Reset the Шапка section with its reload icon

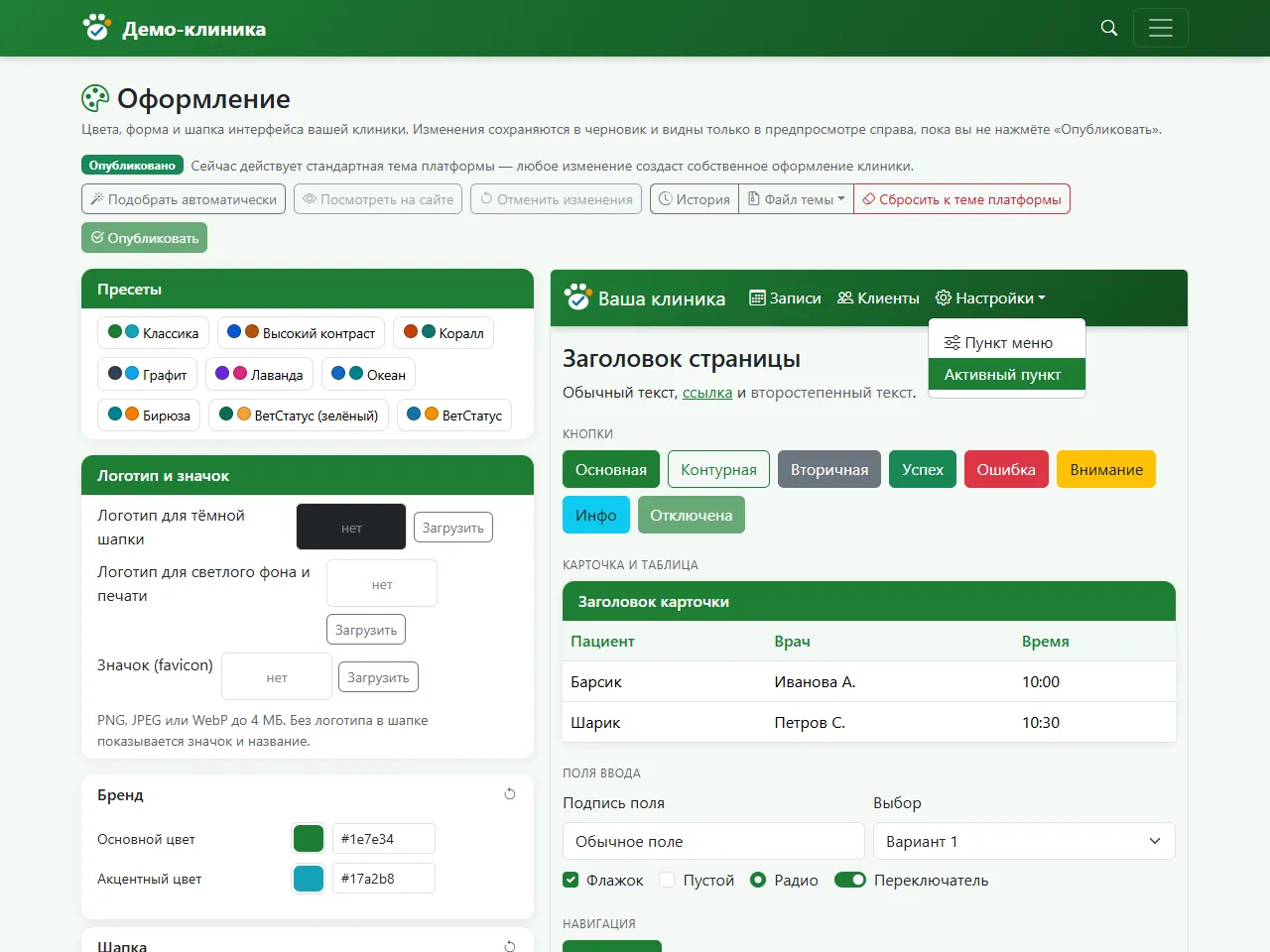coord(510,946)
